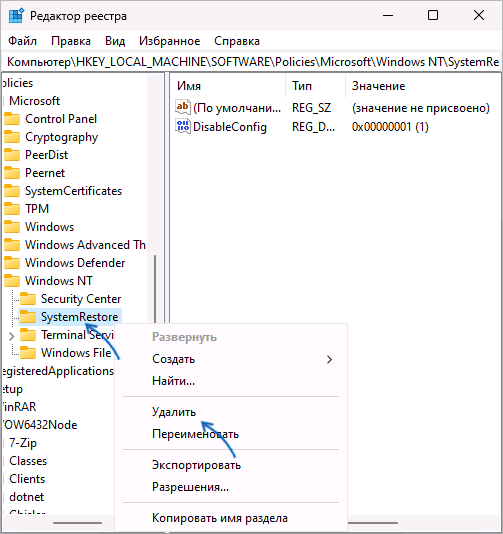Viewport: 503px width, 534px height.
Task: Select the Cryptography key label
Action: pos(62,137)
